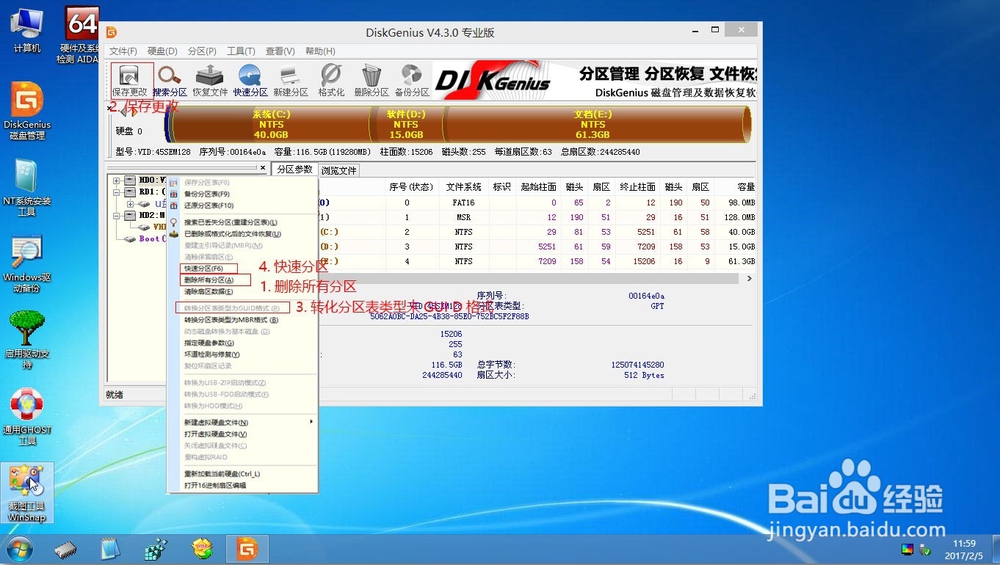
Task: Switch to the 浏览文件 tab
Action: coord(339,170)
